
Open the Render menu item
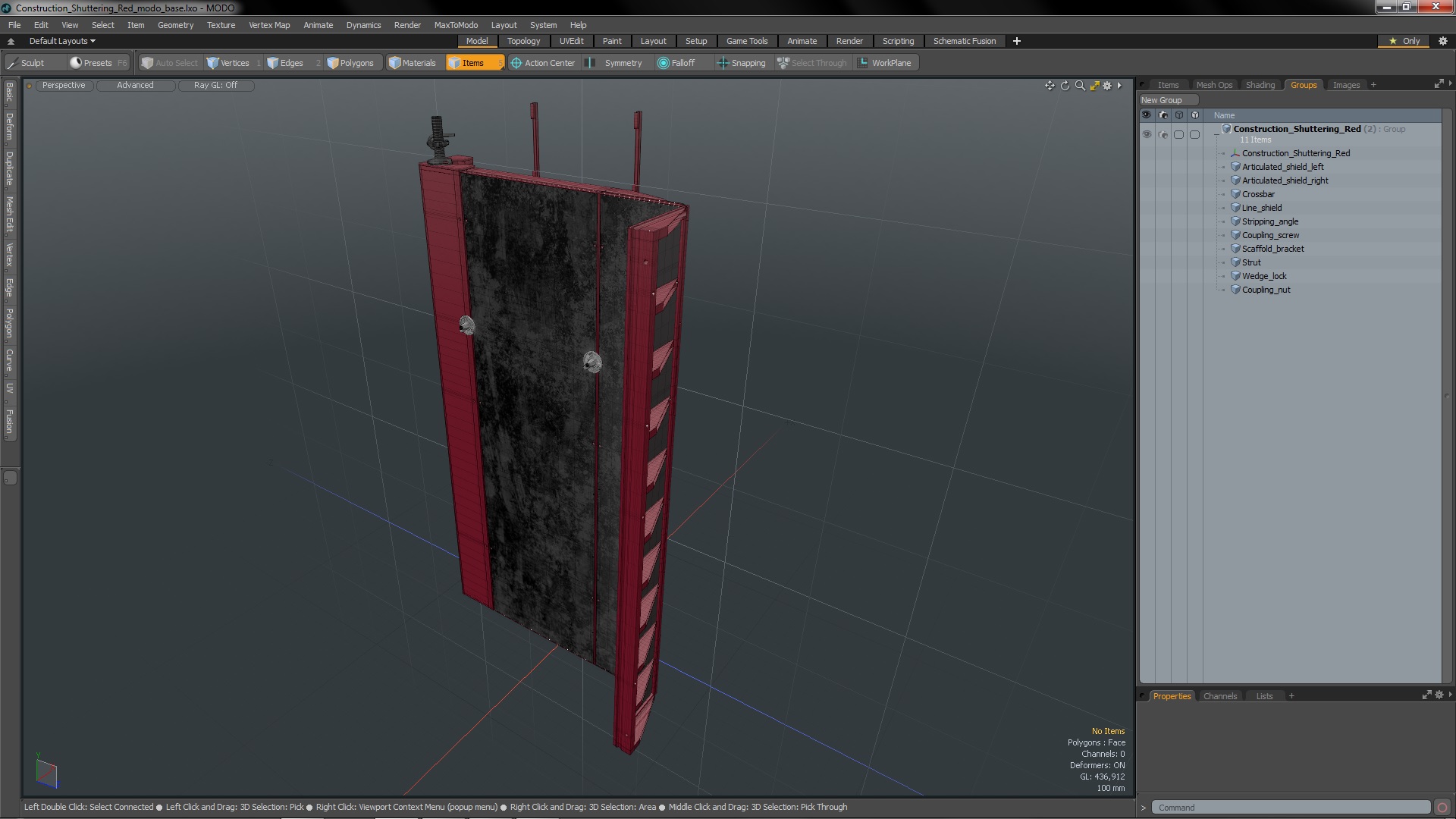coord(407,24)
